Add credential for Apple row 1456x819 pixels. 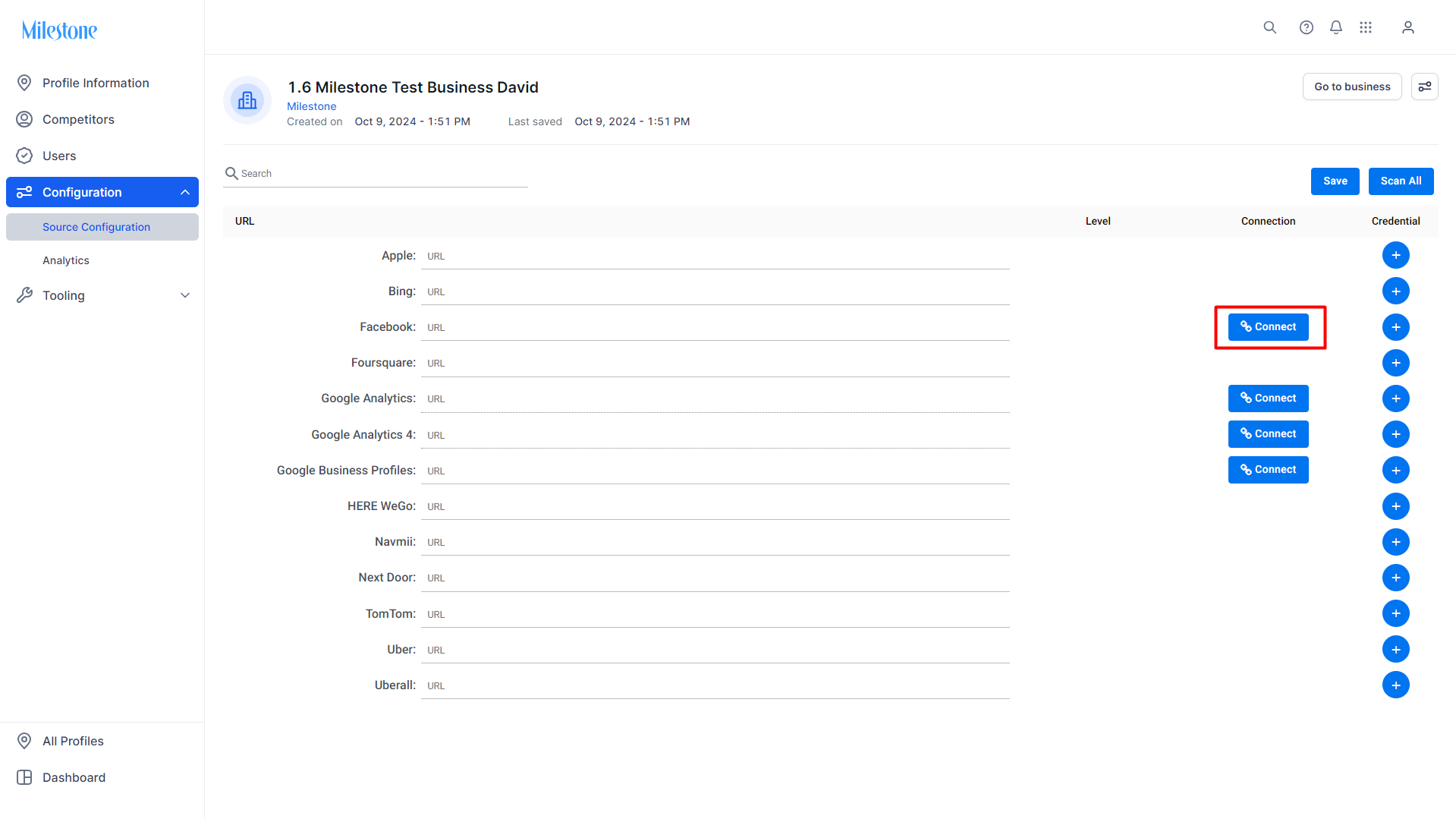click(1396, 255)
